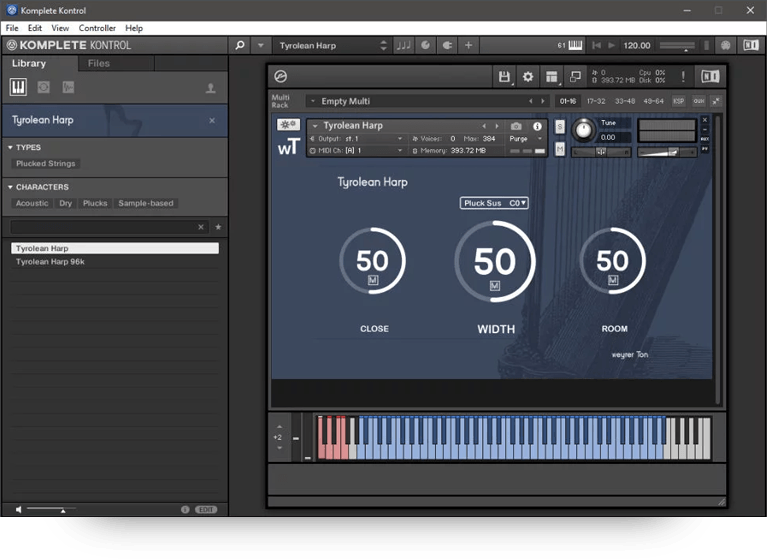
Task: Select the loops icon in Library
Action: (x=44, y=87)
